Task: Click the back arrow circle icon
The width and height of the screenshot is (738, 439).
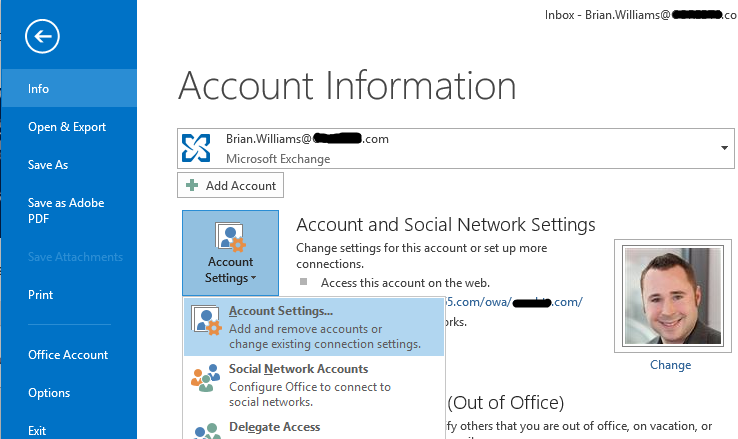Action: point(42,36)
